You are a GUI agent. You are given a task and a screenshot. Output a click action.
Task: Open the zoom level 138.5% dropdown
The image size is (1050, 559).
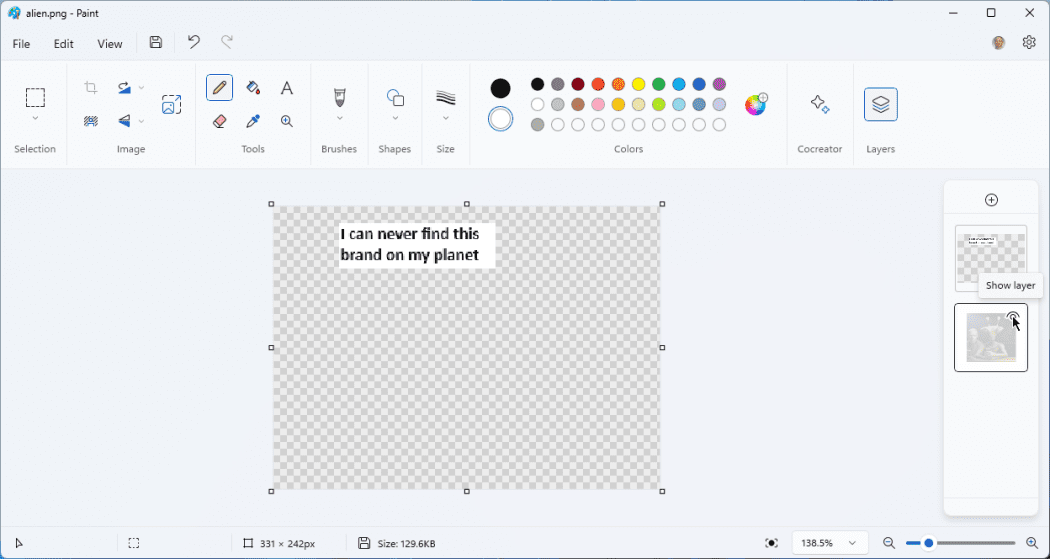pyautogui.click(x=852, y=543)
